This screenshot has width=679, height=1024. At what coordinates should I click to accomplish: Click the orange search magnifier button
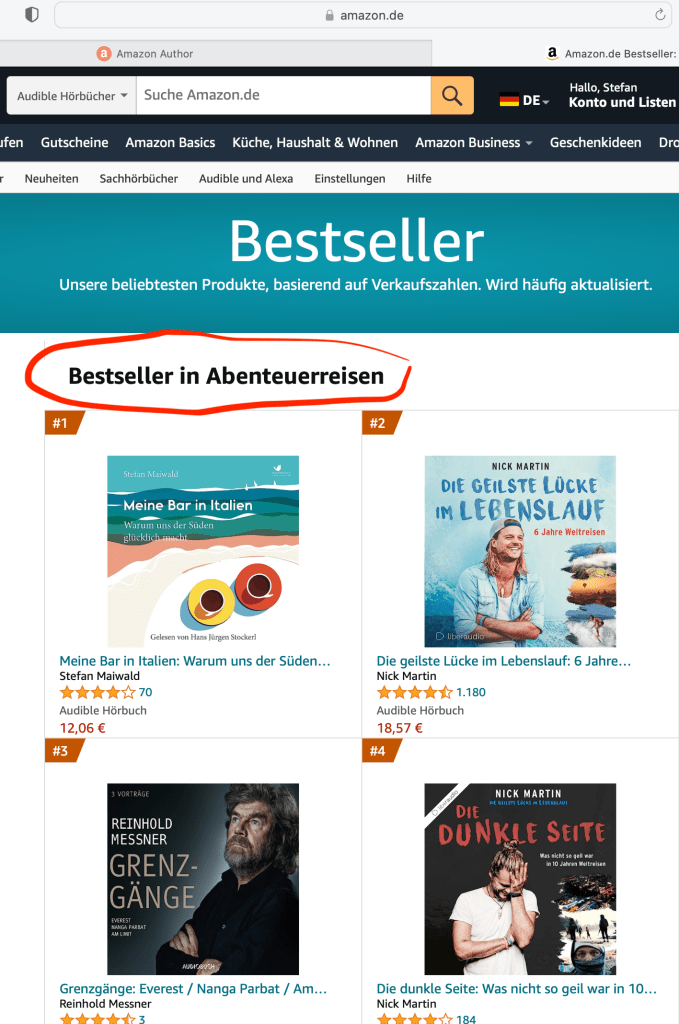[452, 95]
